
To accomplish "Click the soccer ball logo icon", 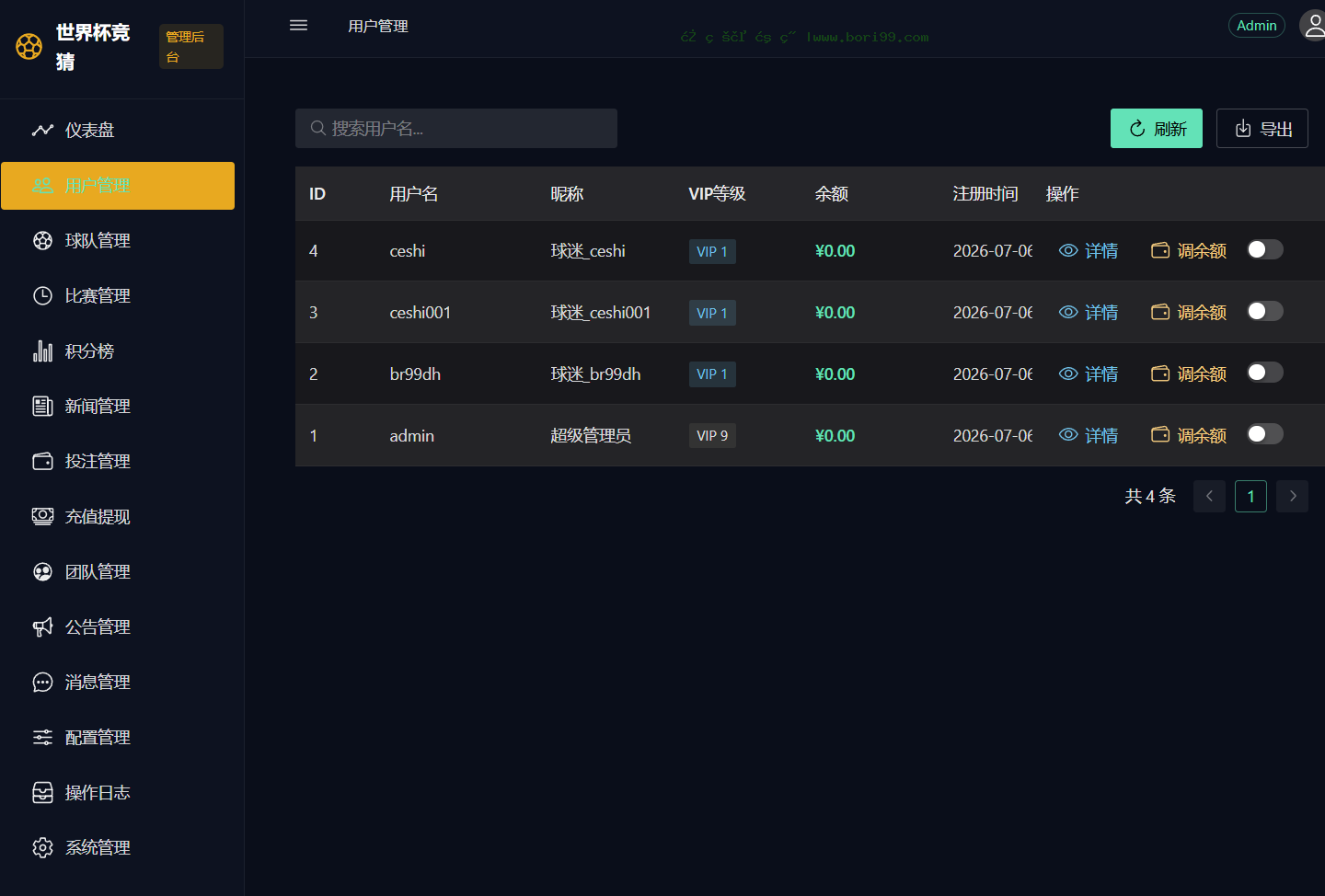I will click(29, 46).
